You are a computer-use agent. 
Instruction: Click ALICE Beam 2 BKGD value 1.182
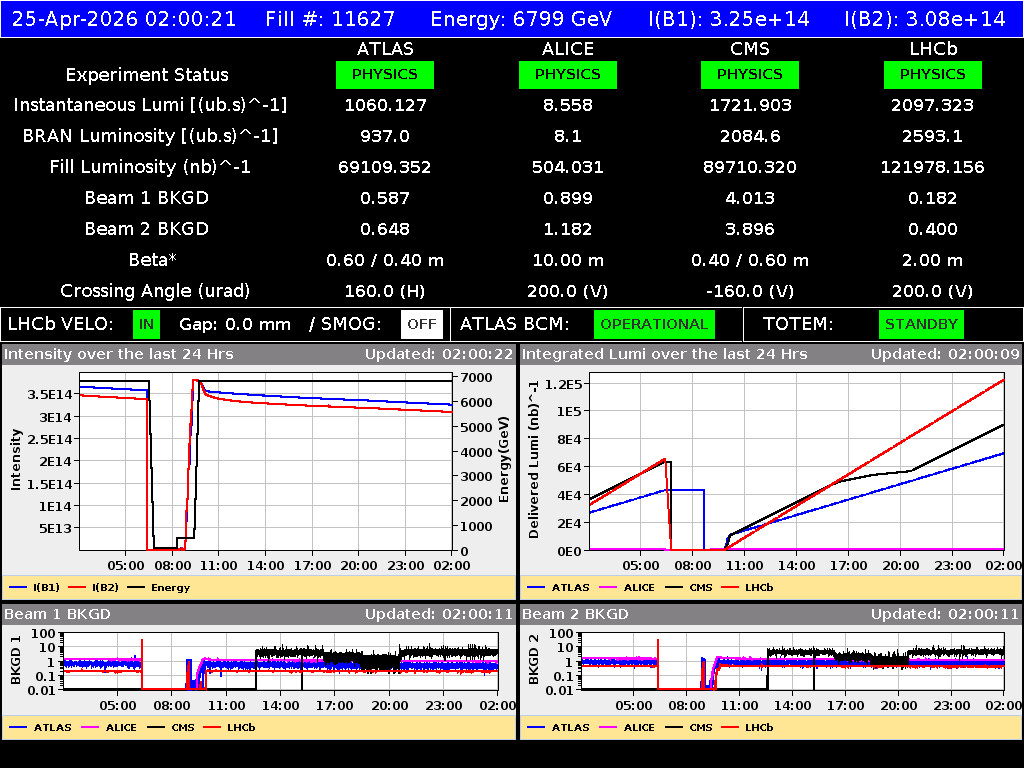pyautogui.click(x=568, y=229)
